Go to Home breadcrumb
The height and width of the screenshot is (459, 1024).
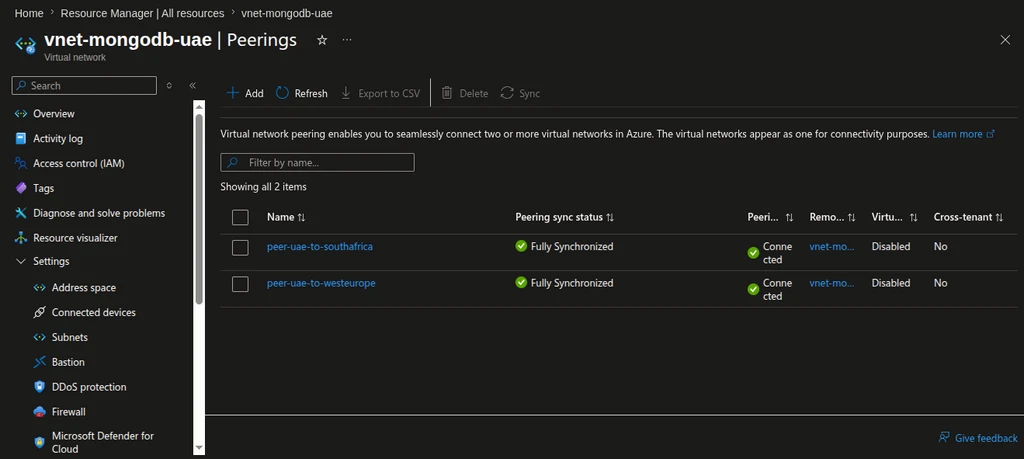(x=29, y=13)
